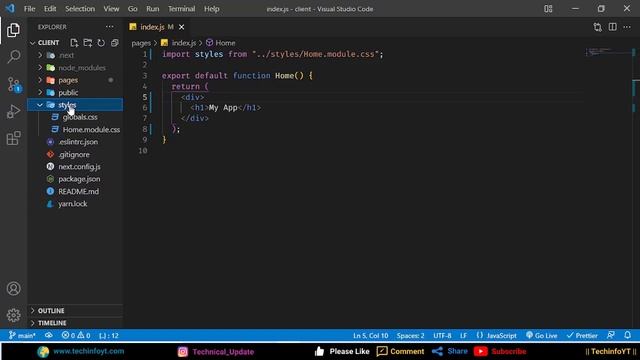Collapse all folders in Explorer
Image resolution: width=640 pixels, height=360 pixels.
coord(115,42)
